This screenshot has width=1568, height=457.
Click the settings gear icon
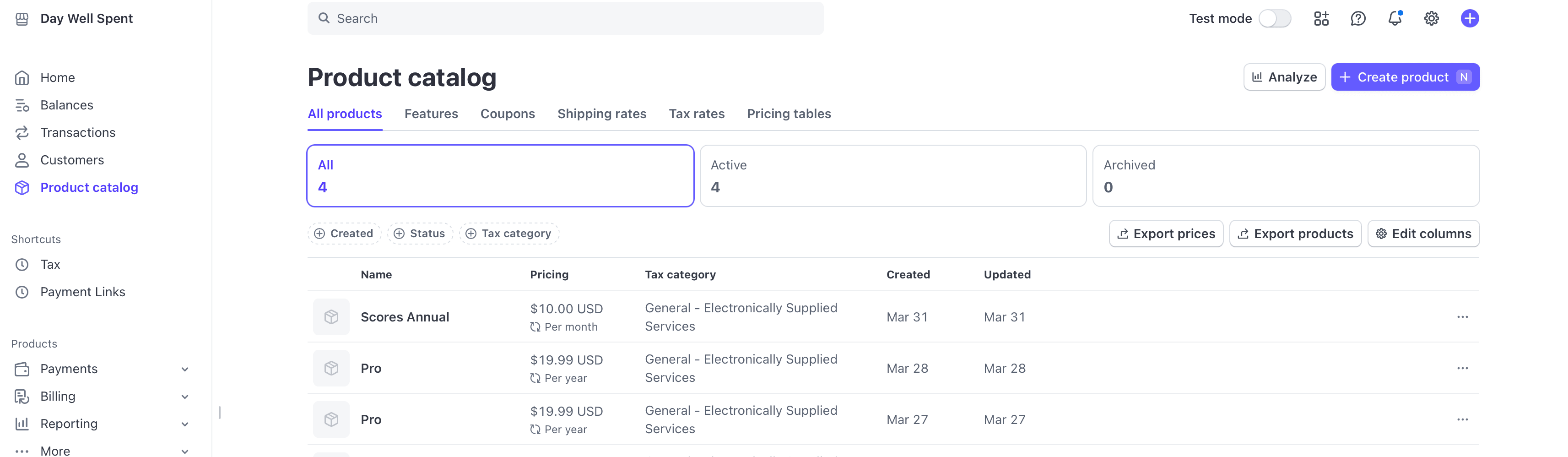1431,18
